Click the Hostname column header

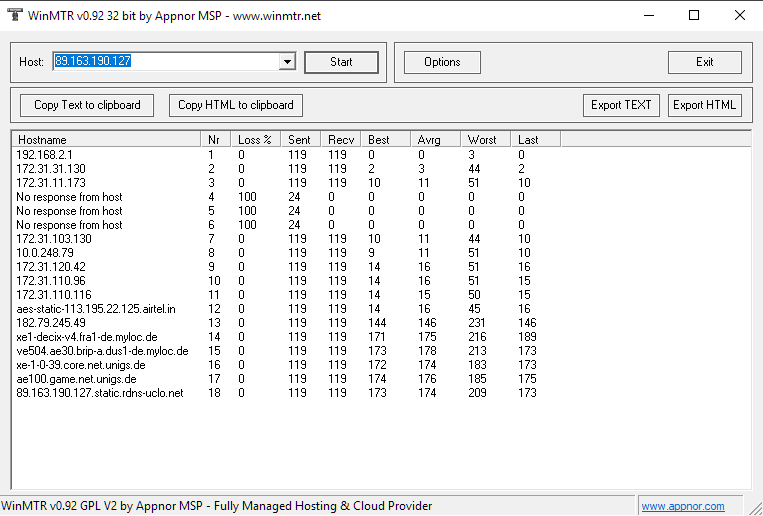click(106, 140)
